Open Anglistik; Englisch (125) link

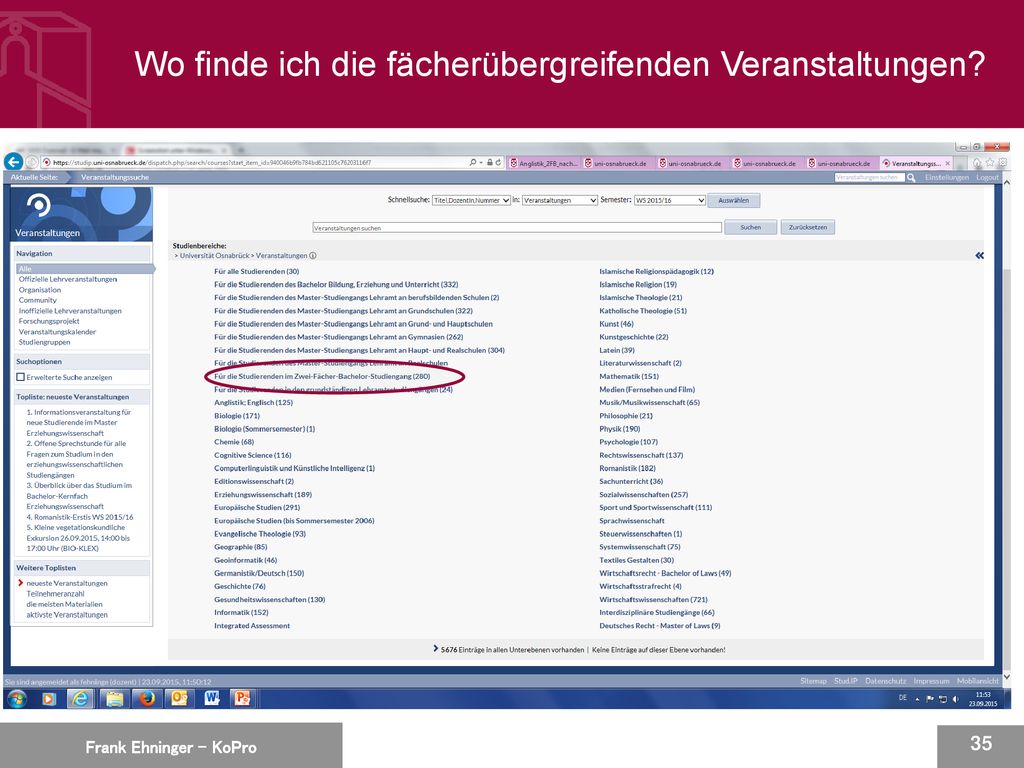point(253,403)
